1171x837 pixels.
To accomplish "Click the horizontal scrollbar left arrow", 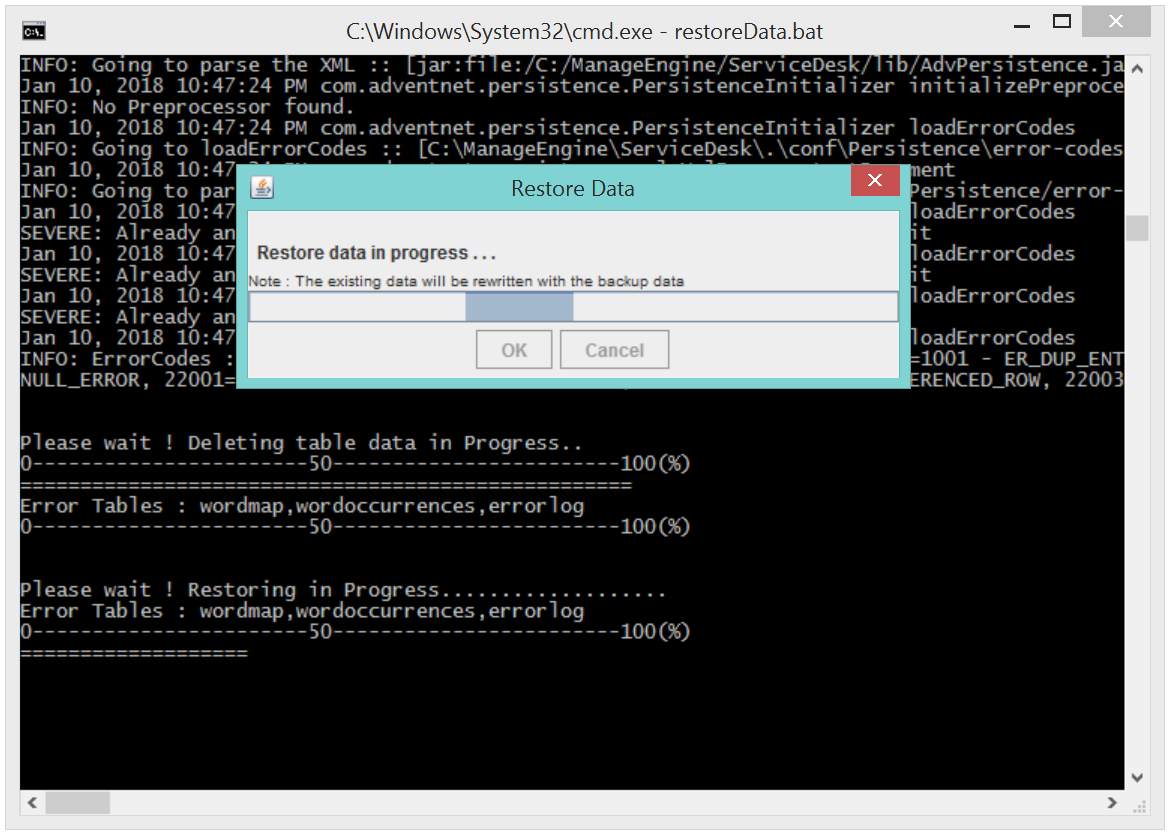I will (32, 803).
